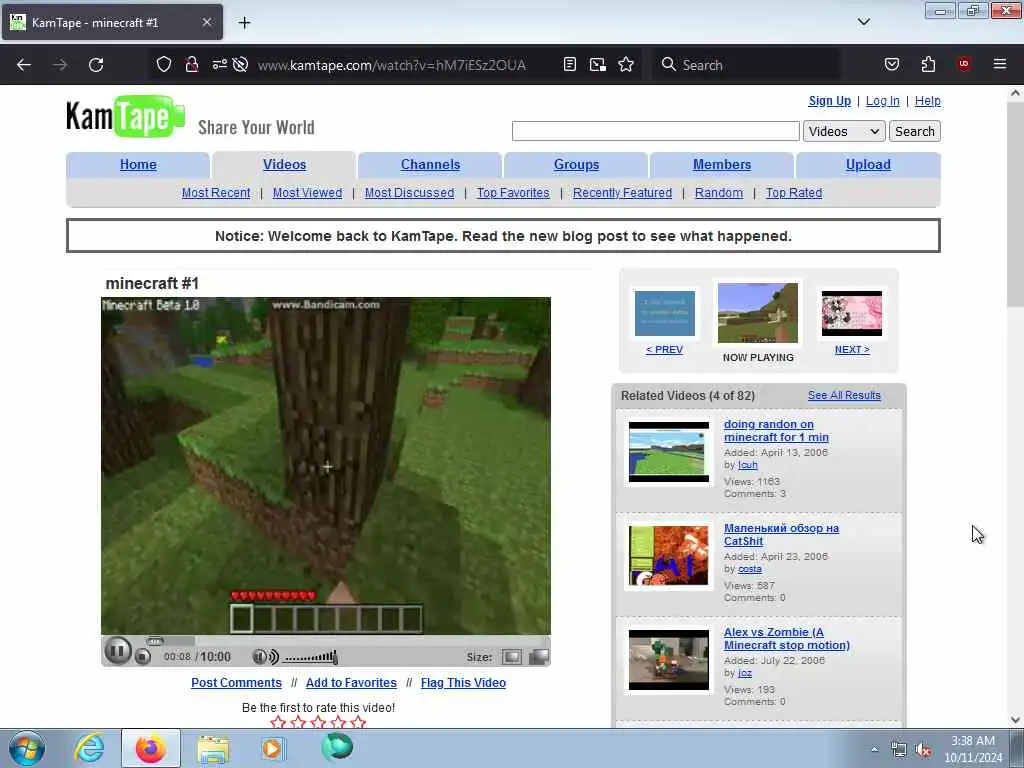Switch to the Groups tab
Viewport: 1024px width, 768px height.
click(x=576, y=165)
